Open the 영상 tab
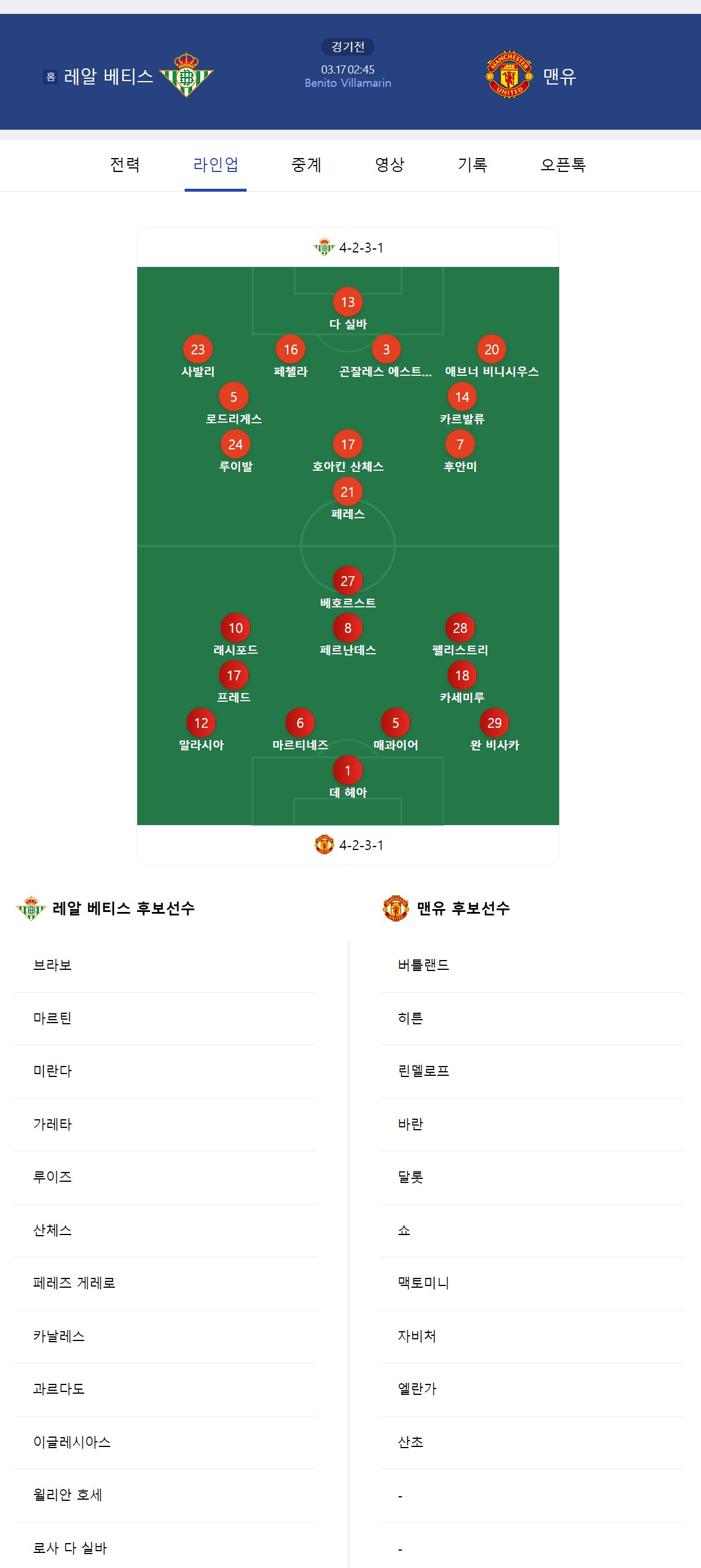The width and height of the screenshot is (701, 1568). pos(390,164)
